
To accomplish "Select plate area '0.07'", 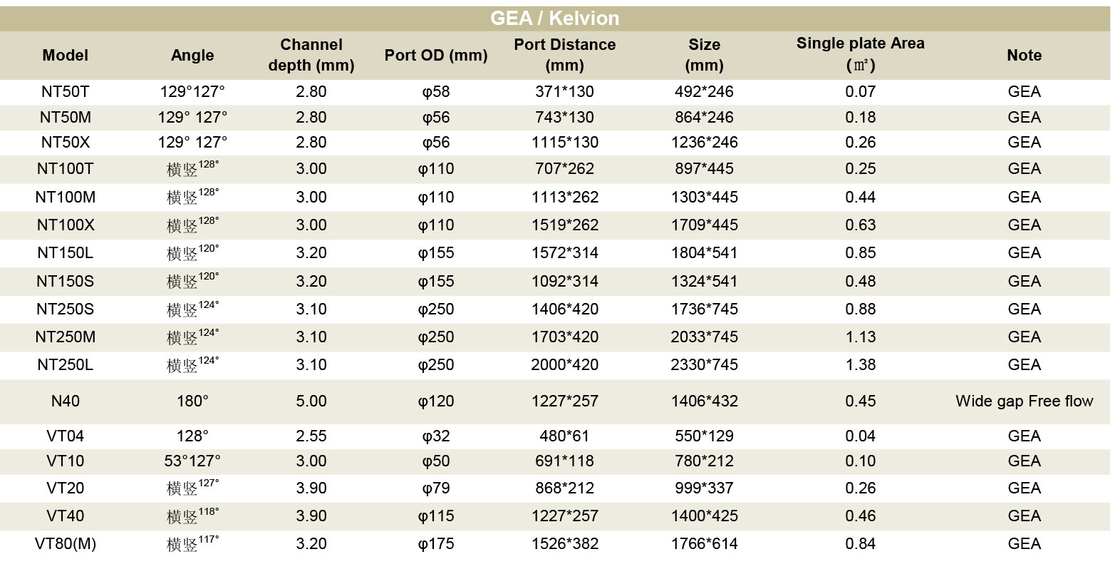I will (860, 91).
